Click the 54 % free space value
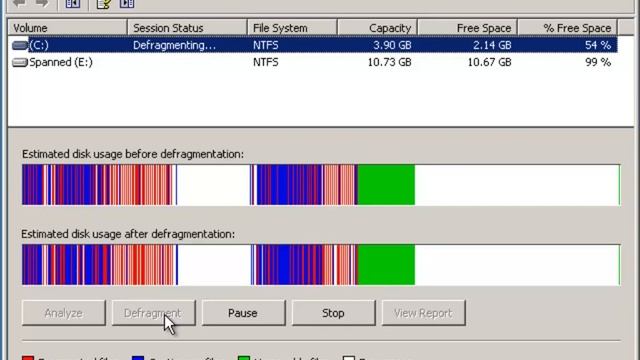The image size is (640, 360). [x=598, y=45]
